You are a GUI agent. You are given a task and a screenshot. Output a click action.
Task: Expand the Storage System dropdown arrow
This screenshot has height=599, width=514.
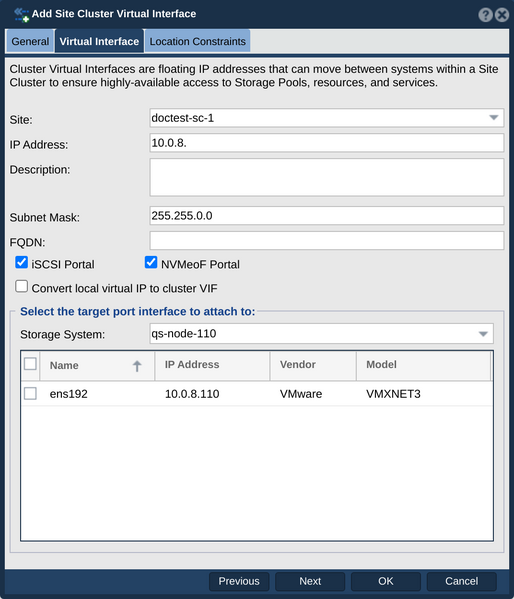click(483, 334)
